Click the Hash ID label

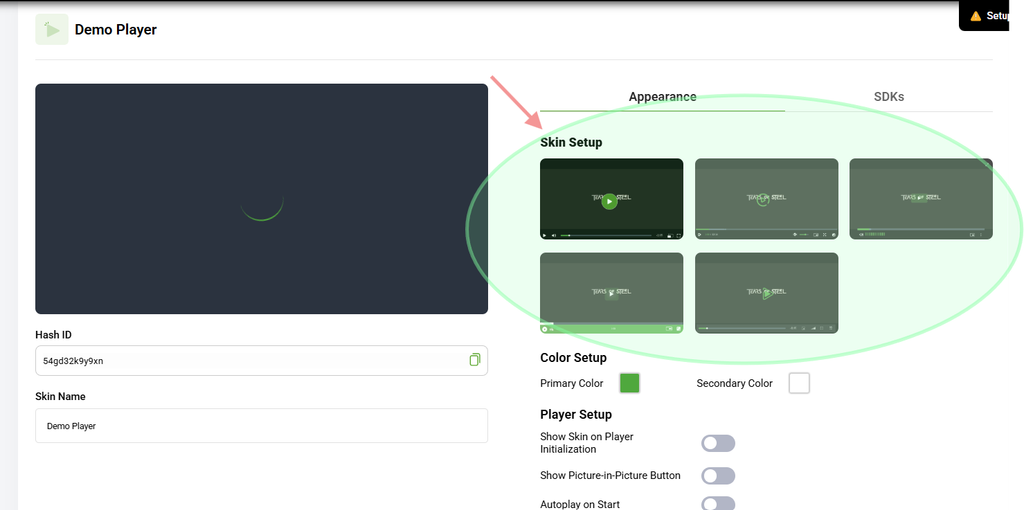pyautogui.click(x=54, y=335)
